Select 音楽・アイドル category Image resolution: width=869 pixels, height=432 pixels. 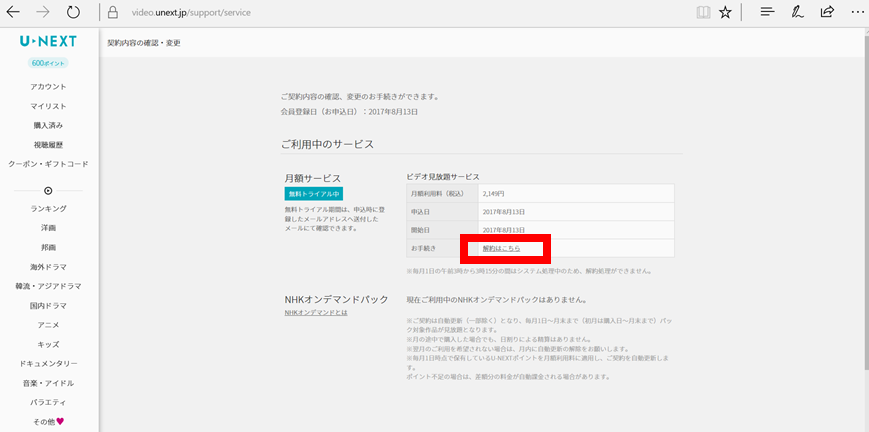coord(48,383)
